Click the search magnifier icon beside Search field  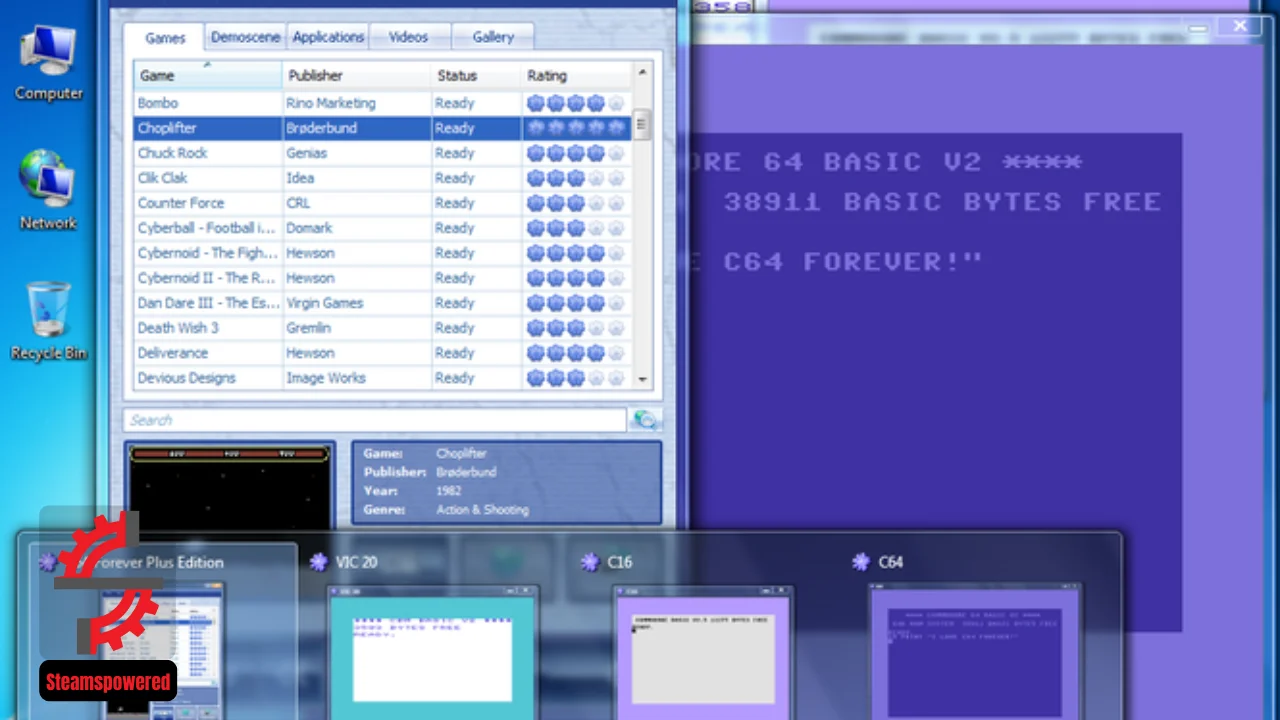click(645, 420)
